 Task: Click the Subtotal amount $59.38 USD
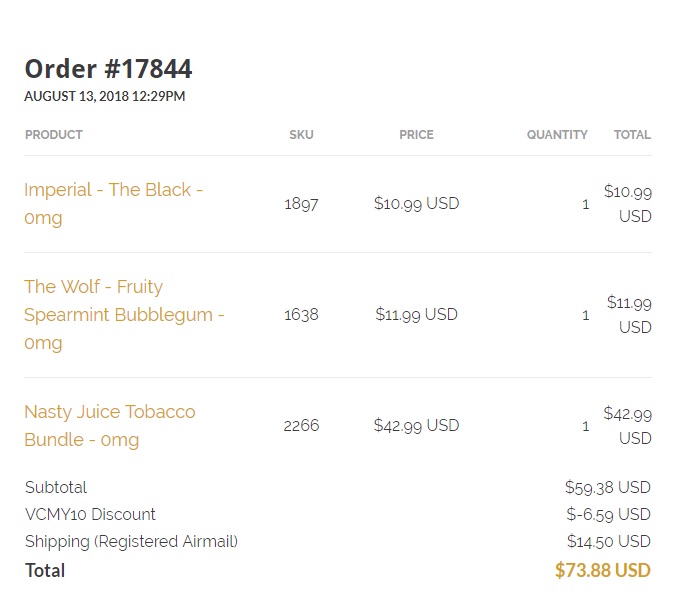[x=608, y=488]
